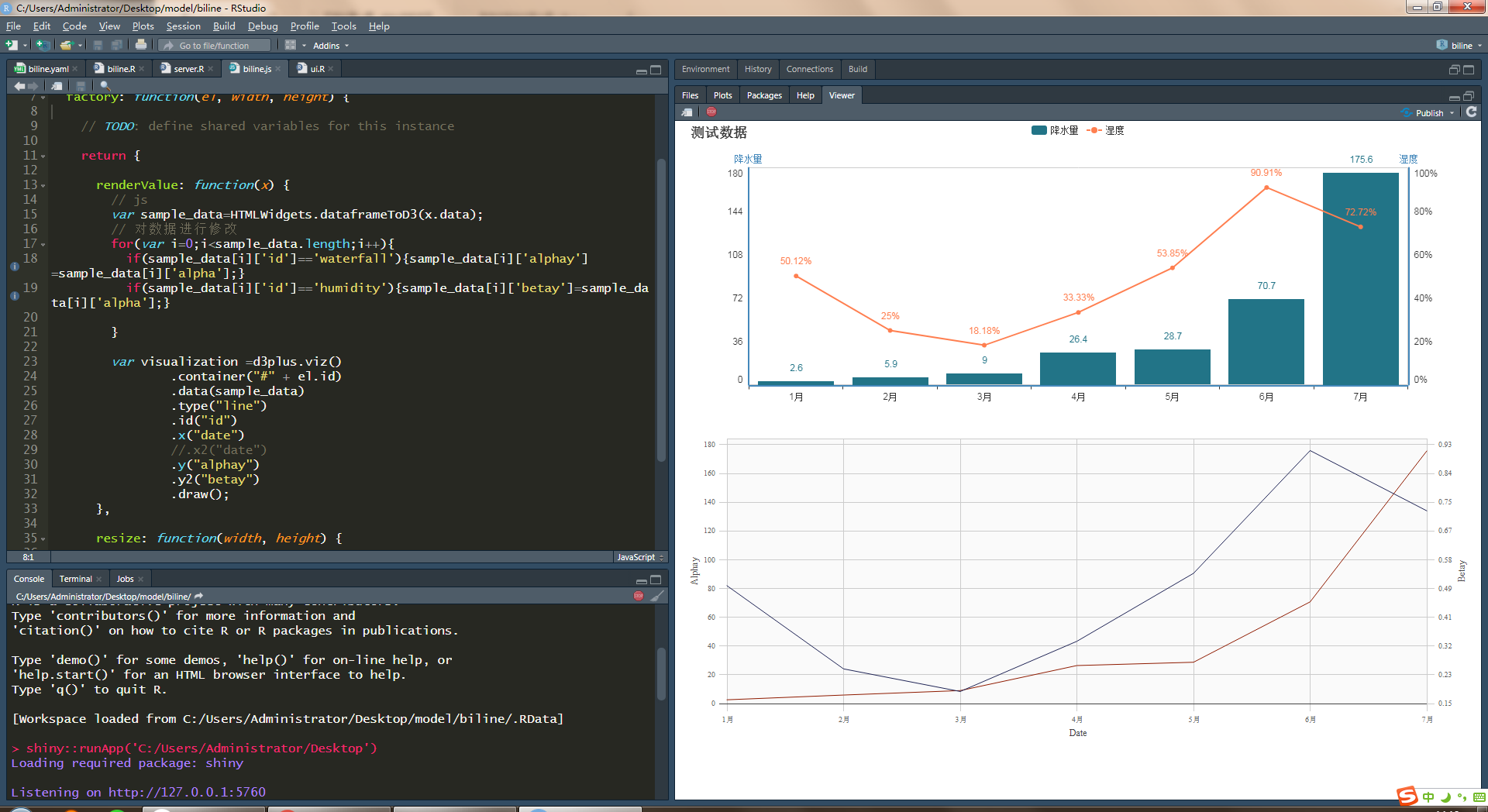Viewport: 1488px width, 812px height.
Task: Show editor in new window icon
Action: click(x=57, y=86)
